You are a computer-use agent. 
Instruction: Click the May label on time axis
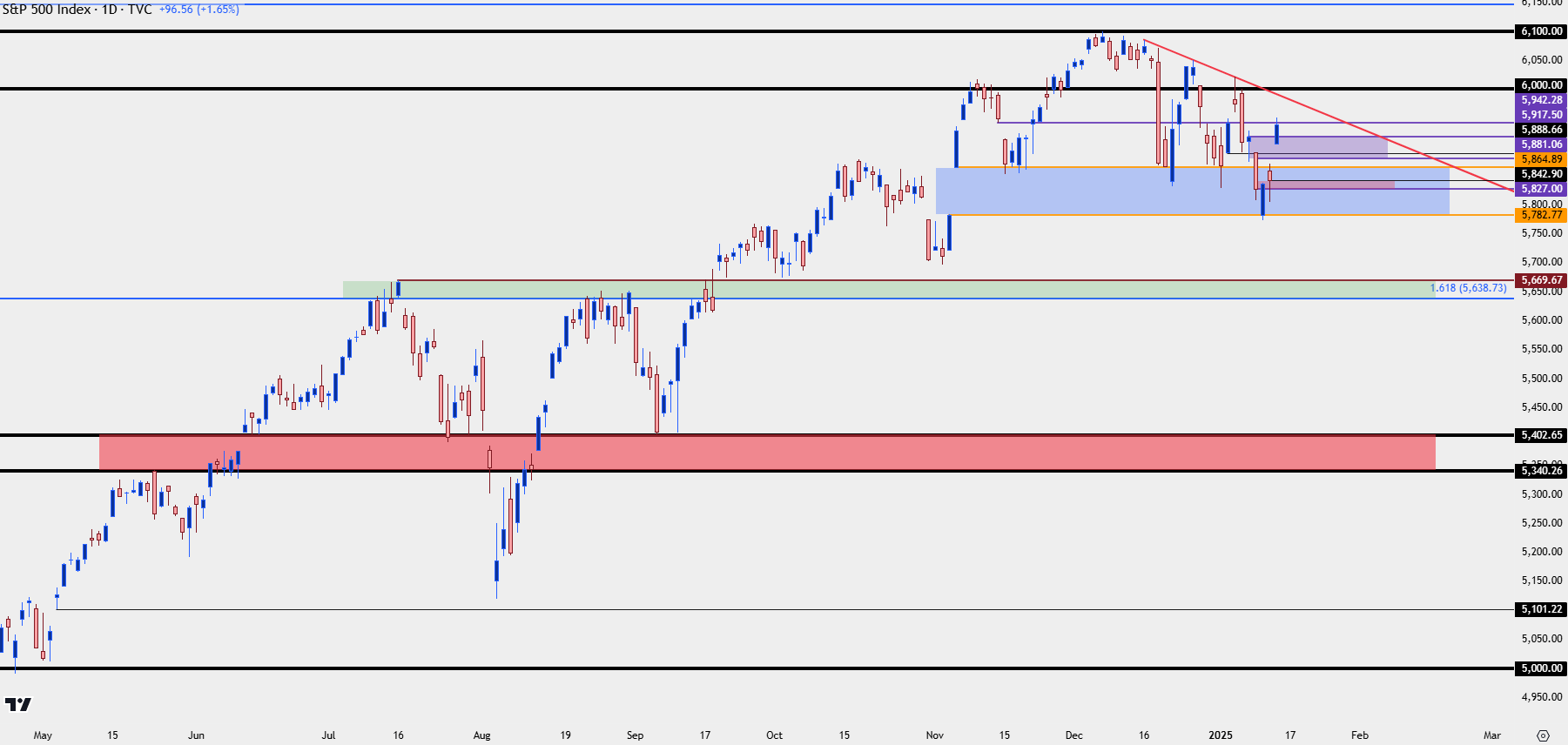point(43,735)
